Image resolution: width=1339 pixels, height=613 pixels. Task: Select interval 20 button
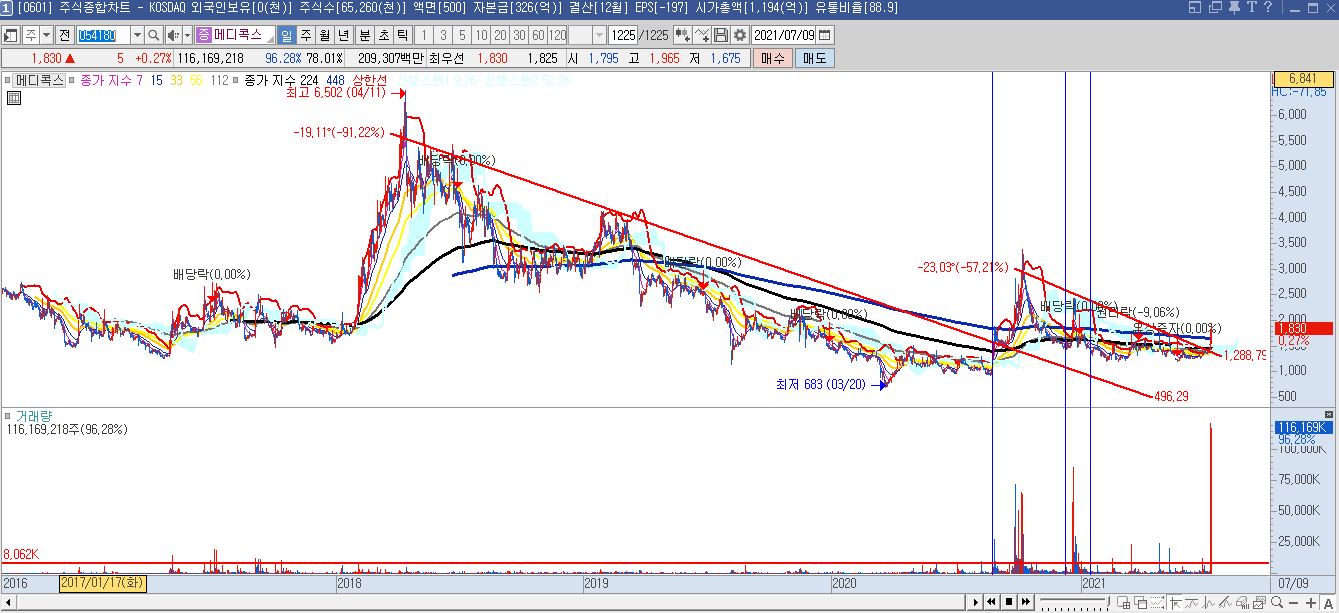point(500,35)
